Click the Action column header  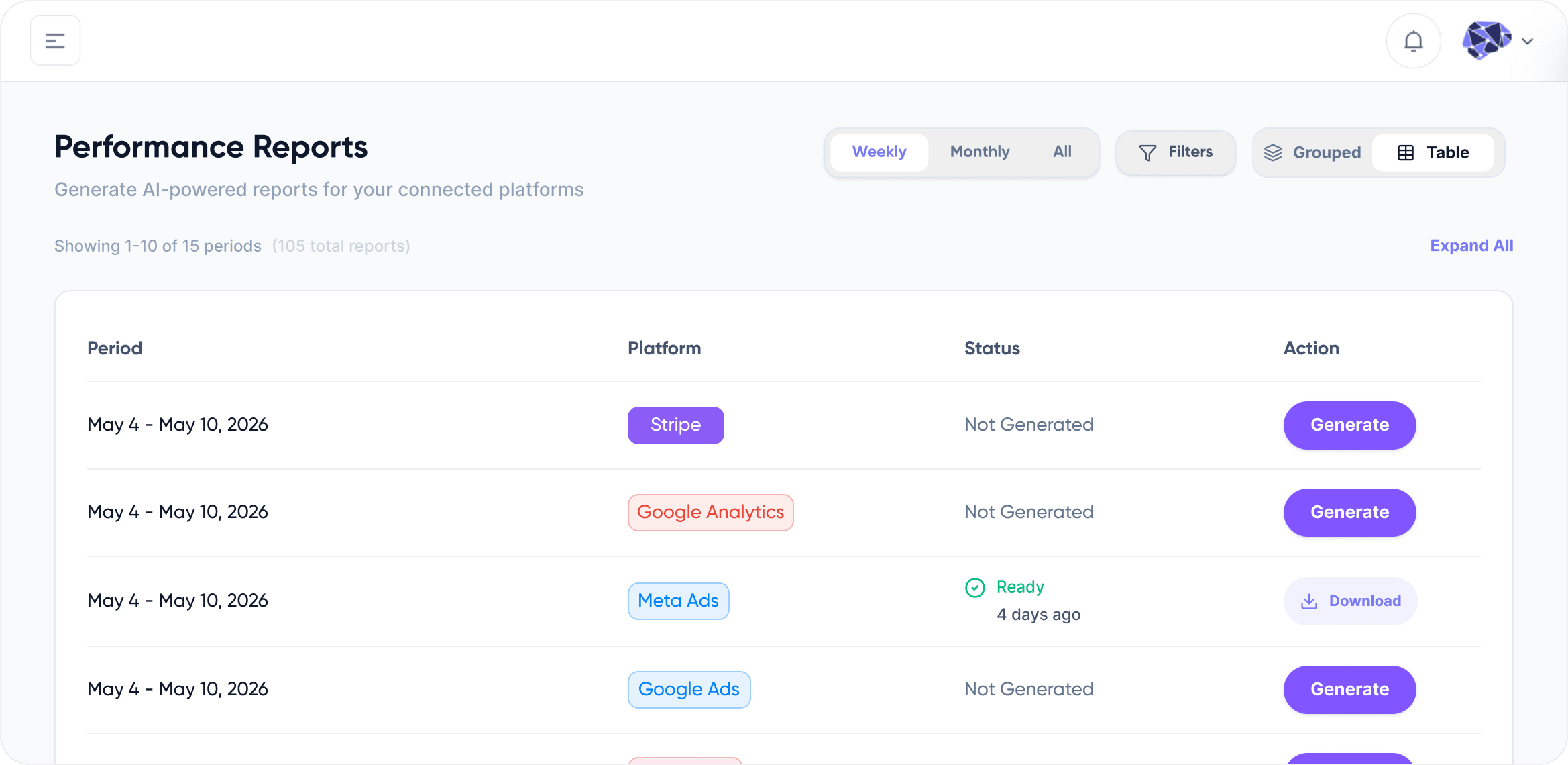click(x=1311, y=348)
